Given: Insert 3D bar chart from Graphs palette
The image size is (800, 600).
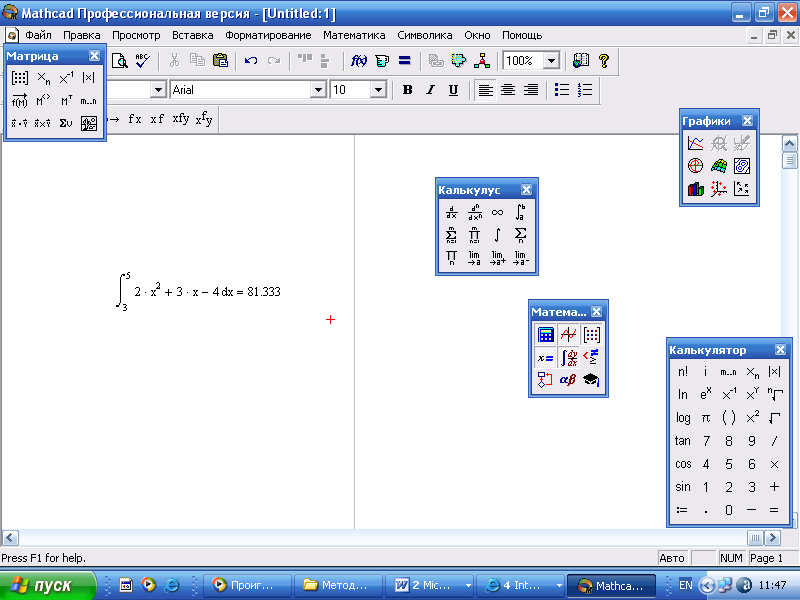Looking at the screenshot, I should click(x=695, y=189).
